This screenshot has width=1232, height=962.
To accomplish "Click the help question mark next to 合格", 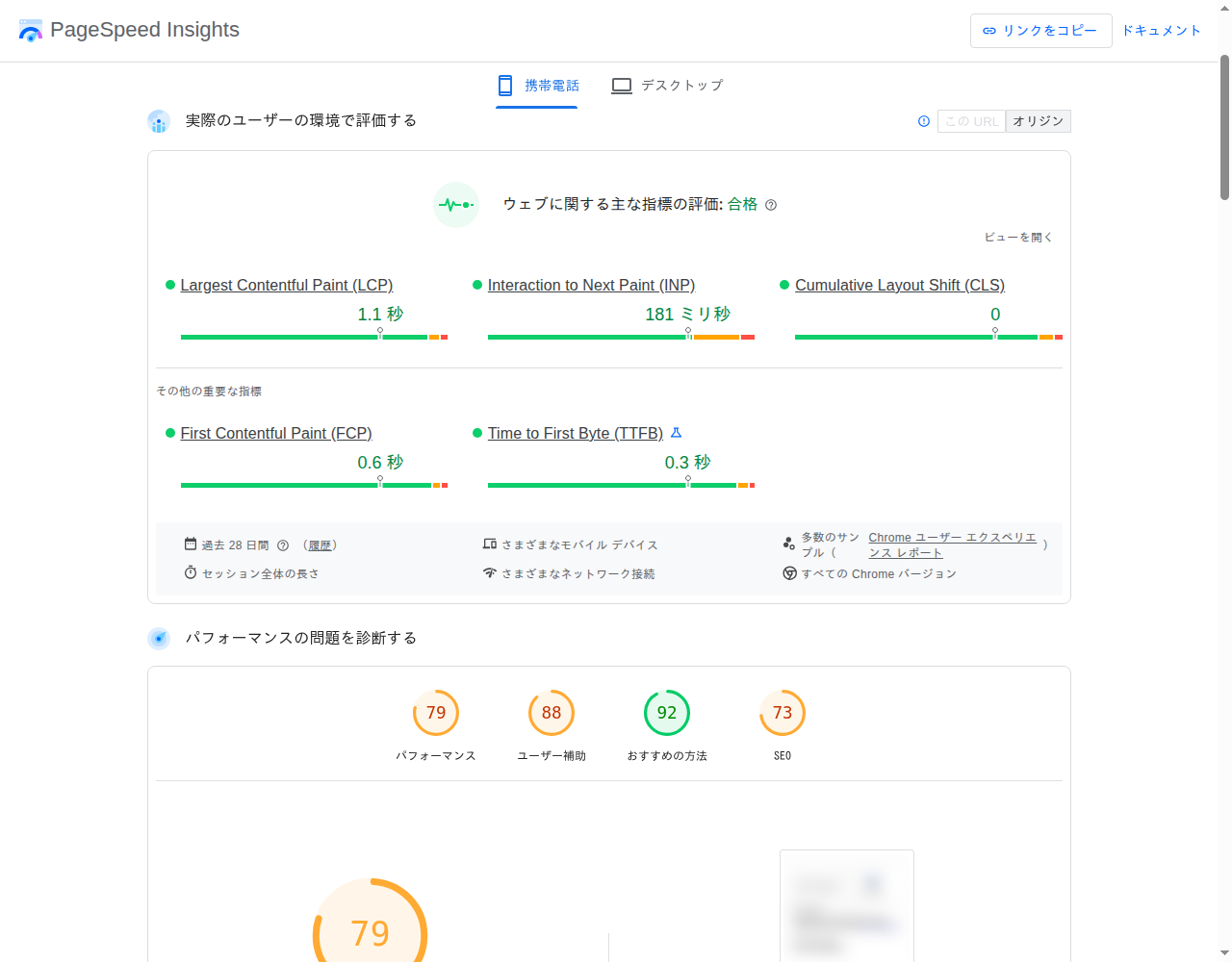I will pos(771,204).
